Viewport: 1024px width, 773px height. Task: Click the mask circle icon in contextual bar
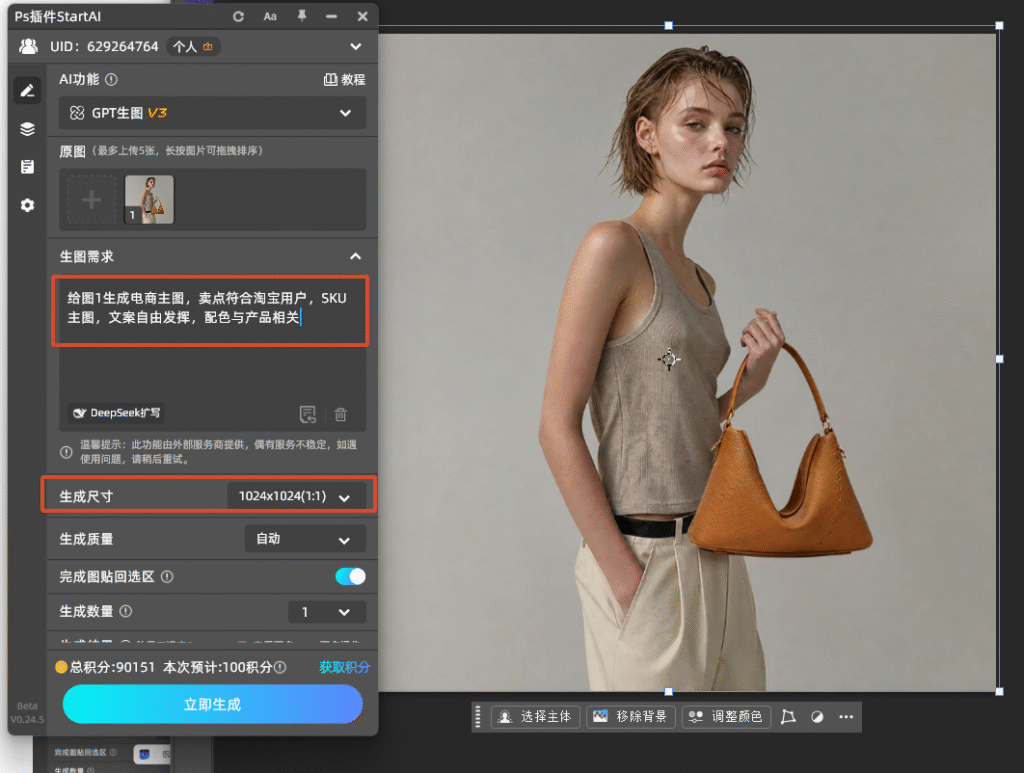coord(817,717)
